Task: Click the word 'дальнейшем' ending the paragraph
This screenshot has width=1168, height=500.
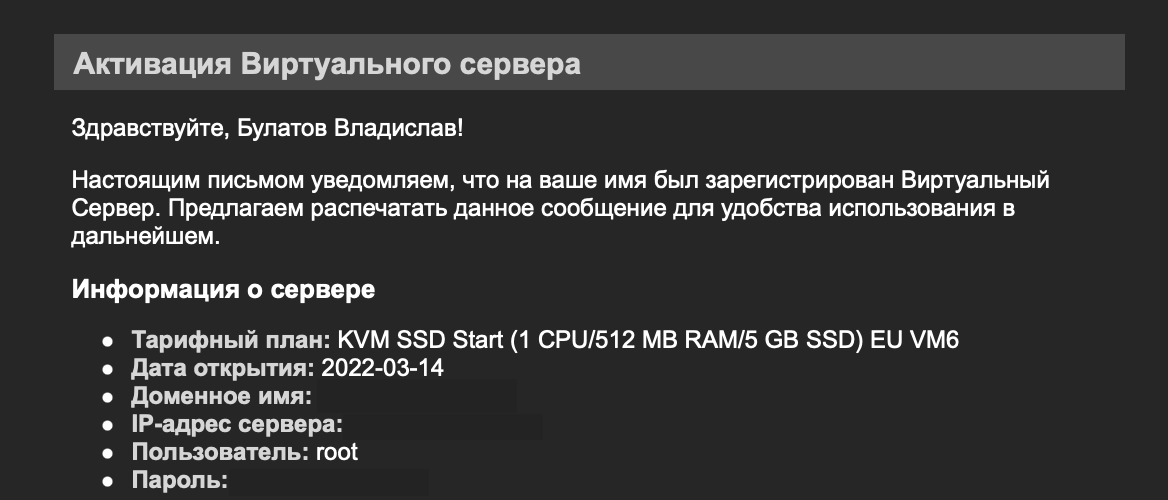Action: pos(145,237)
